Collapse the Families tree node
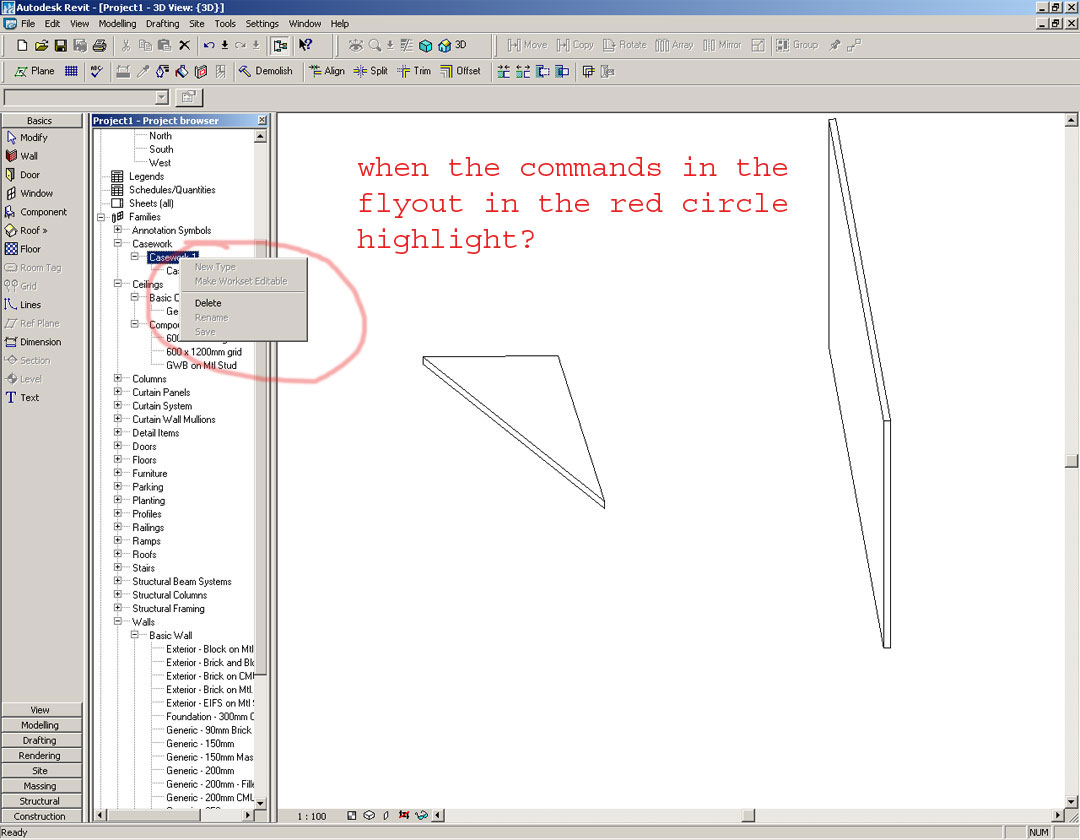 [101, 217]
